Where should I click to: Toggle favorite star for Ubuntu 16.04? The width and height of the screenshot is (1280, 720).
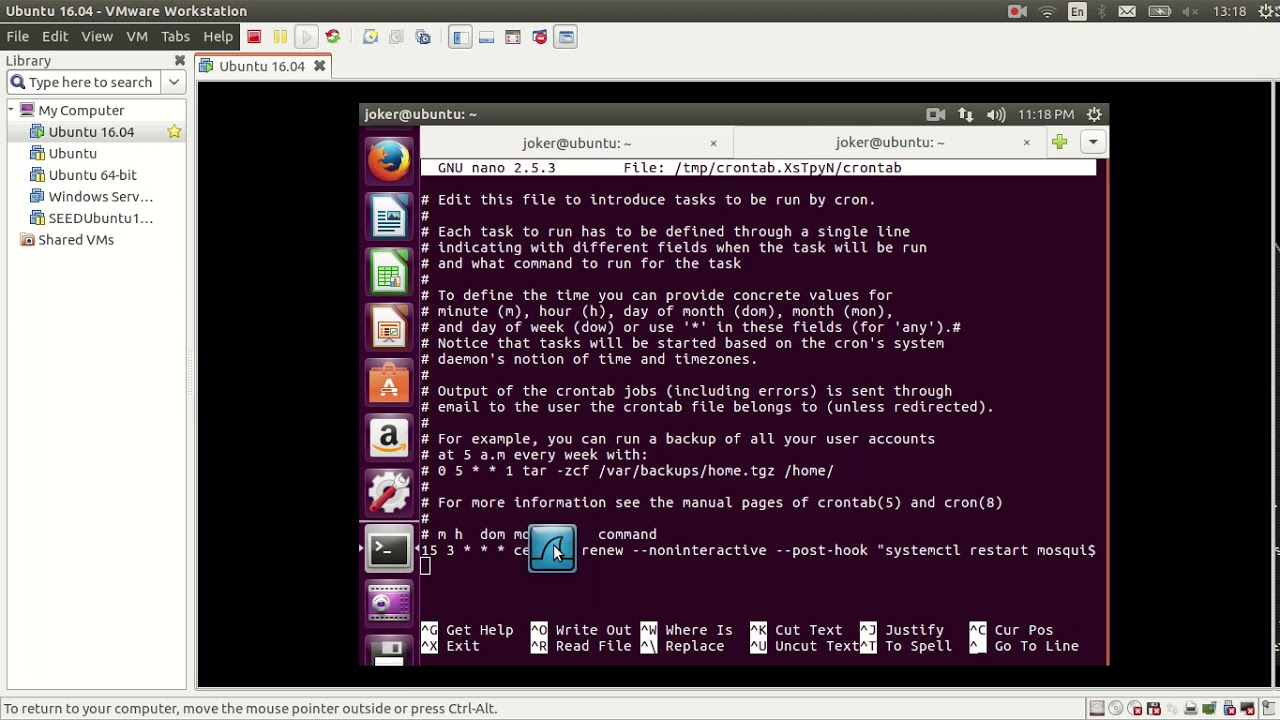[x=174, y=131]
